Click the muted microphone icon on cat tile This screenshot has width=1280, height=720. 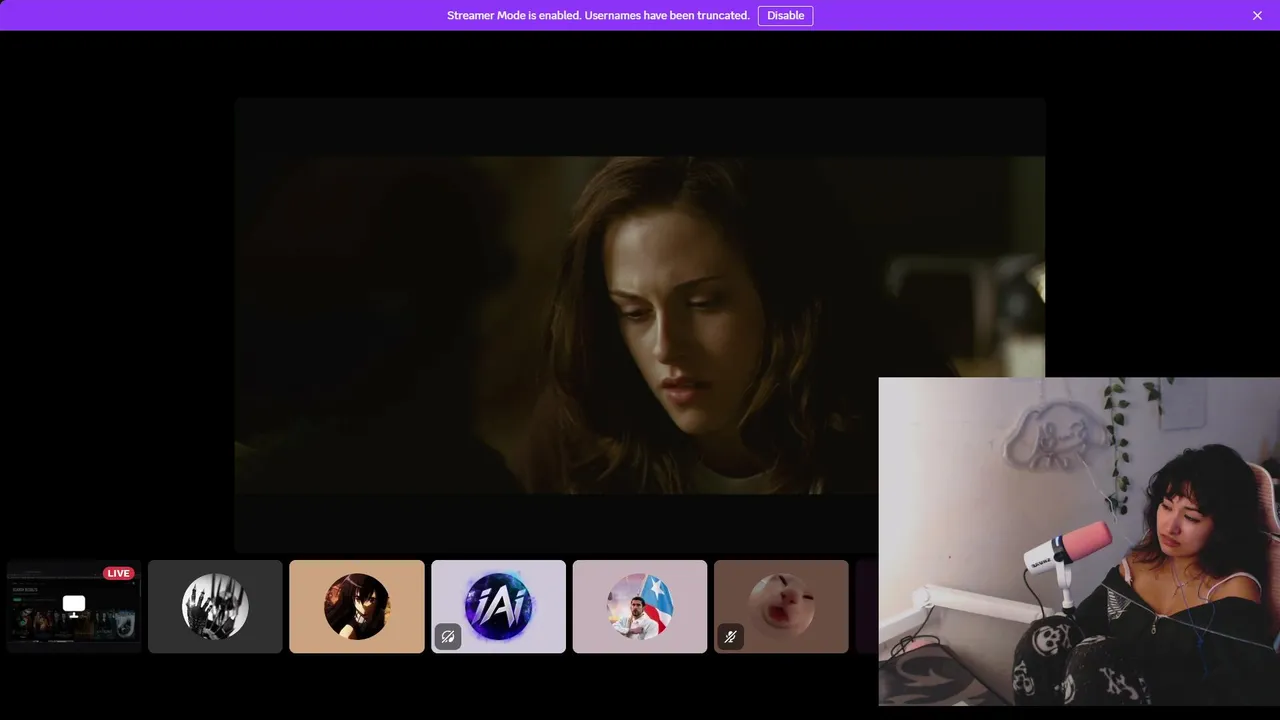[x=731, y=636]
